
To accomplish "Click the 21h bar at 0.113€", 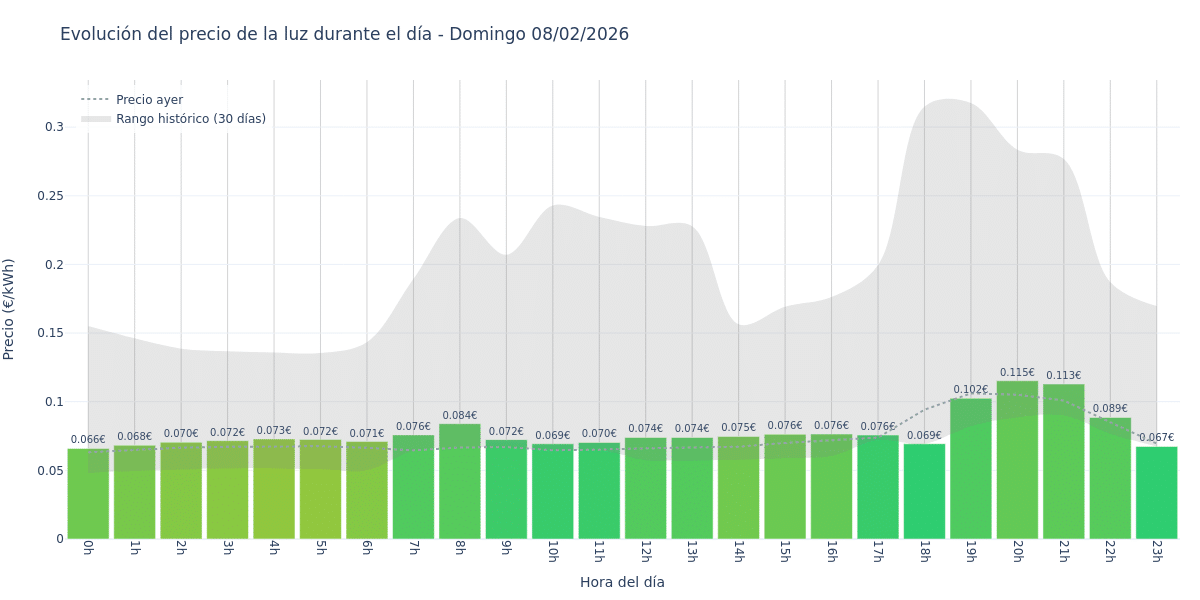I will click(x=1063, y=462).
